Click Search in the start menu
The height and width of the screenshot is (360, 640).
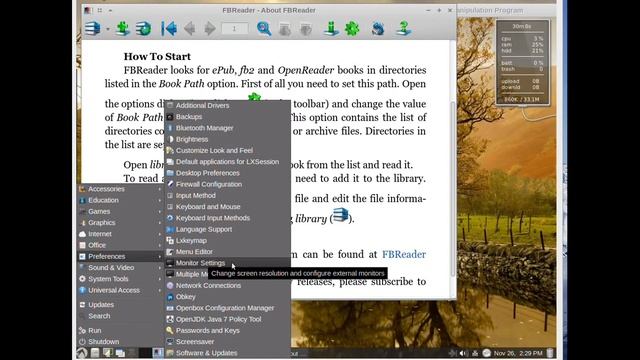[120, 316]
